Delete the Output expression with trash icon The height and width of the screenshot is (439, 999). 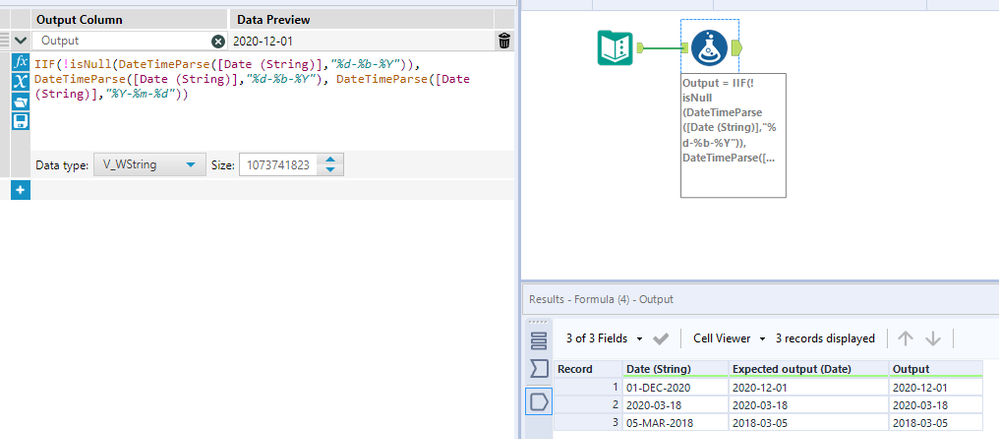[x=504, y=41]
